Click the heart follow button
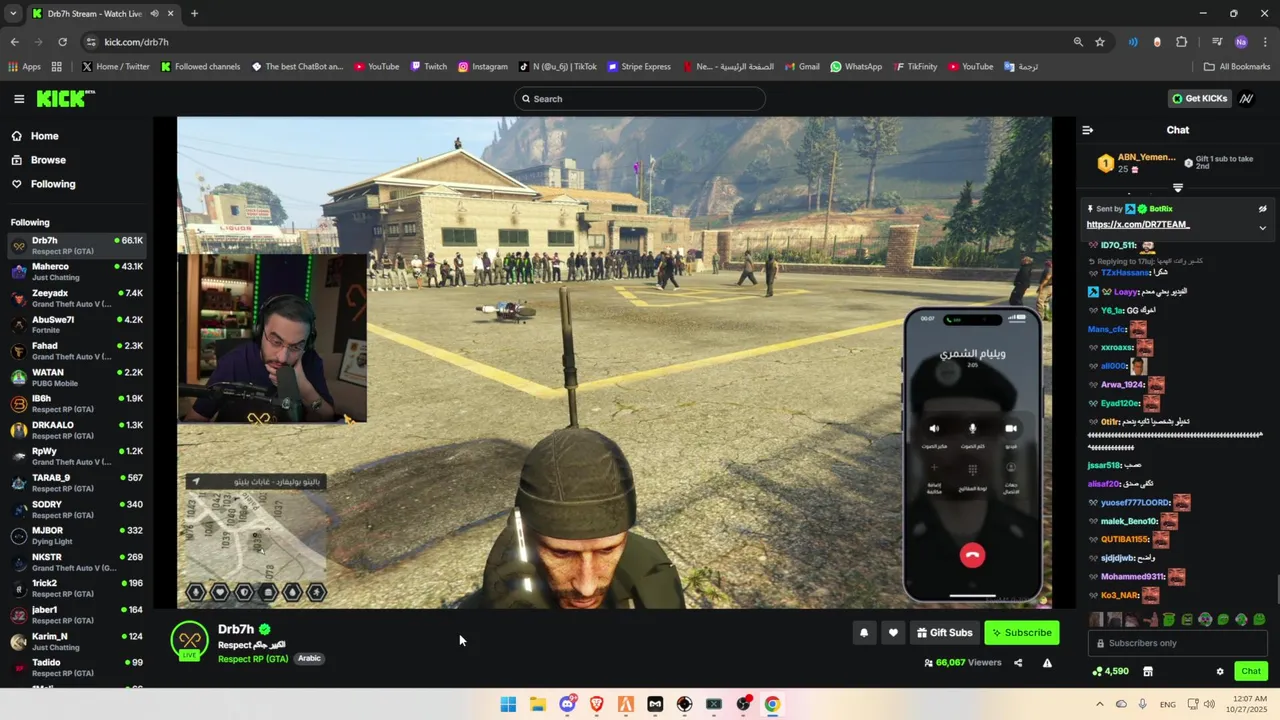The height and width of the screenshot is (720, 1280). coord(894,633)
